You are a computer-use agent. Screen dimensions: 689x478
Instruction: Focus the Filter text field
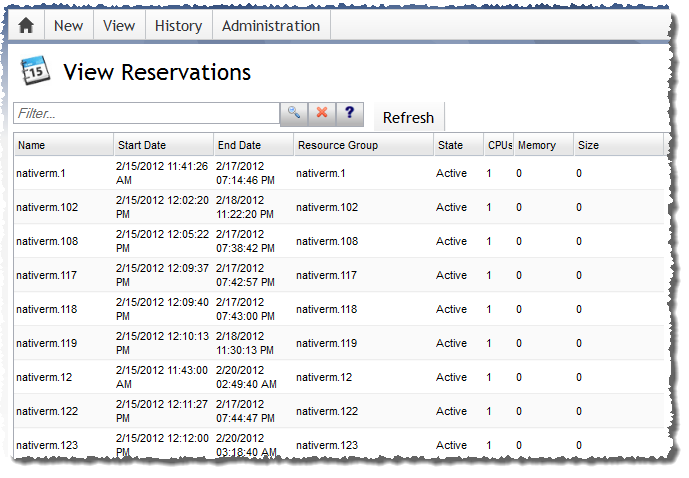click(146, 114)
